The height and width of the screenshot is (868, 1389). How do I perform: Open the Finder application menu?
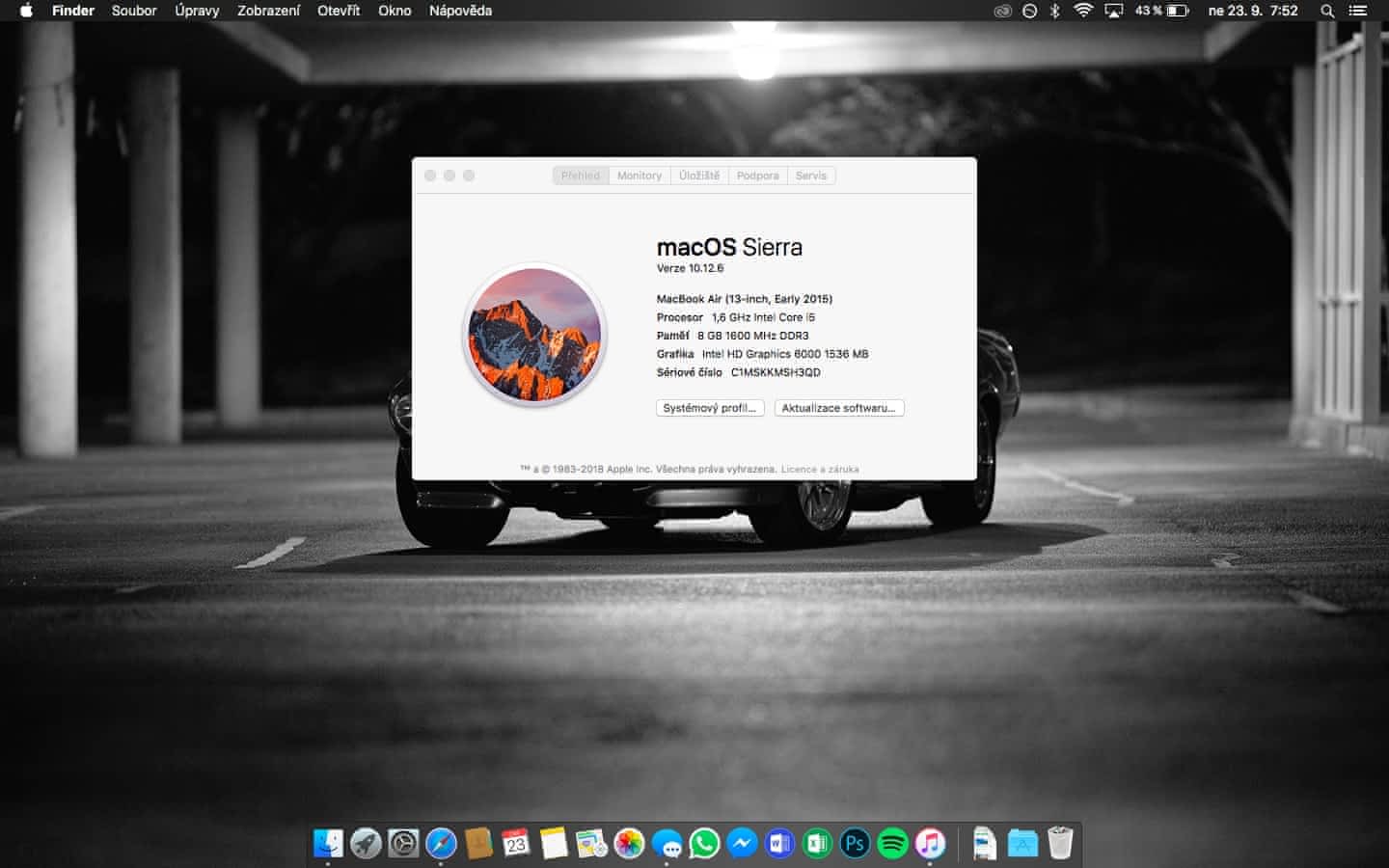(x=73, y=11)
